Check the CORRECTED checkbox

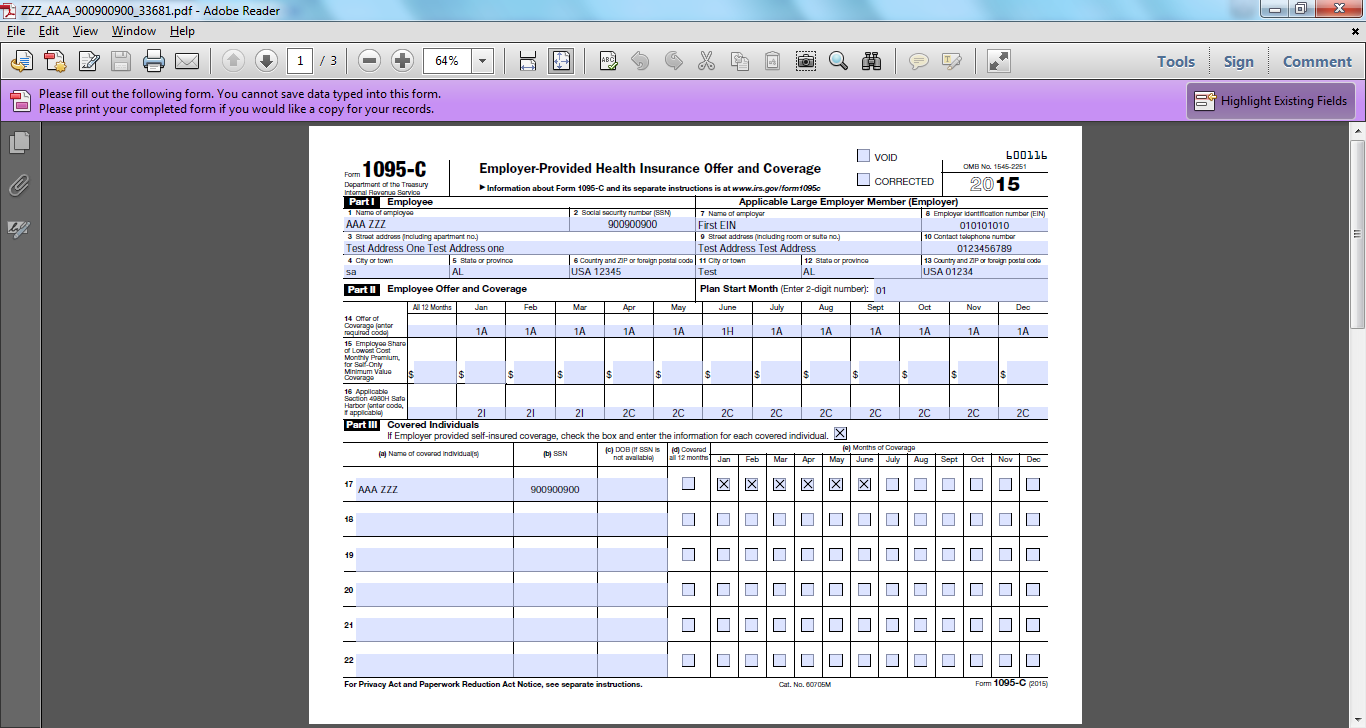tap(863, 180)
